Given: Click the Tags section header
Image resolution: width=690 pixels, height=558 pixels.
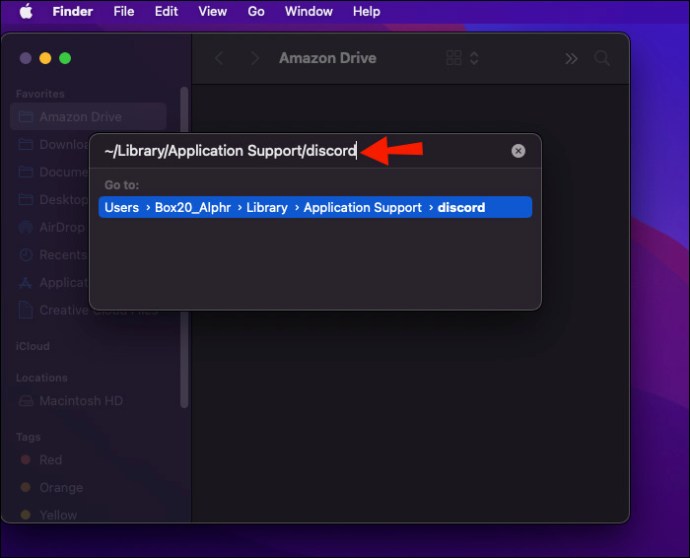Looking at the screenshot, I should pos(28,437).
